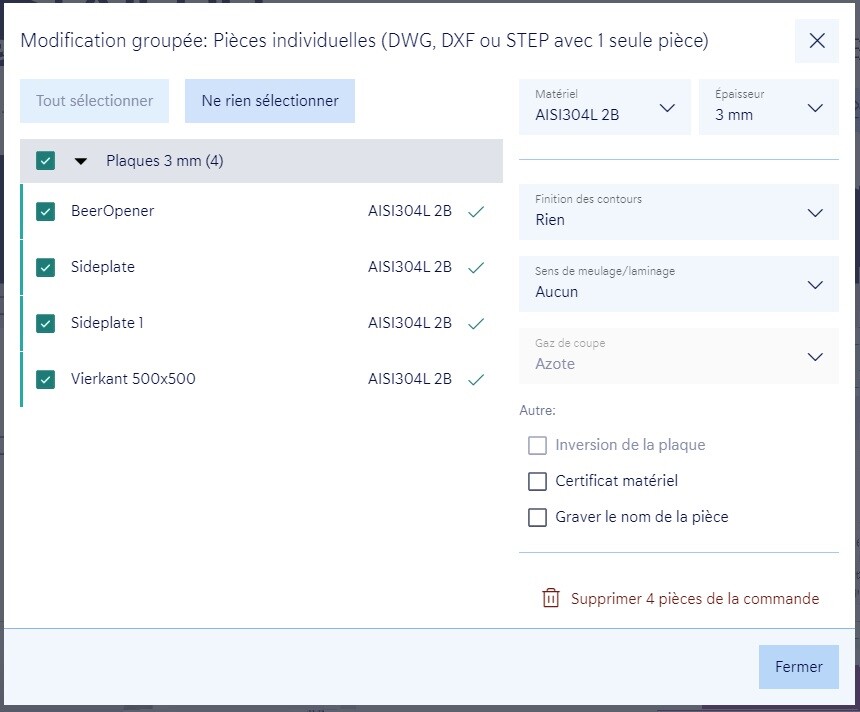Uncheck the Sideplate 1 checkbox
The height and width of the screenshot is (712, 860).
(x=45, y=323)
